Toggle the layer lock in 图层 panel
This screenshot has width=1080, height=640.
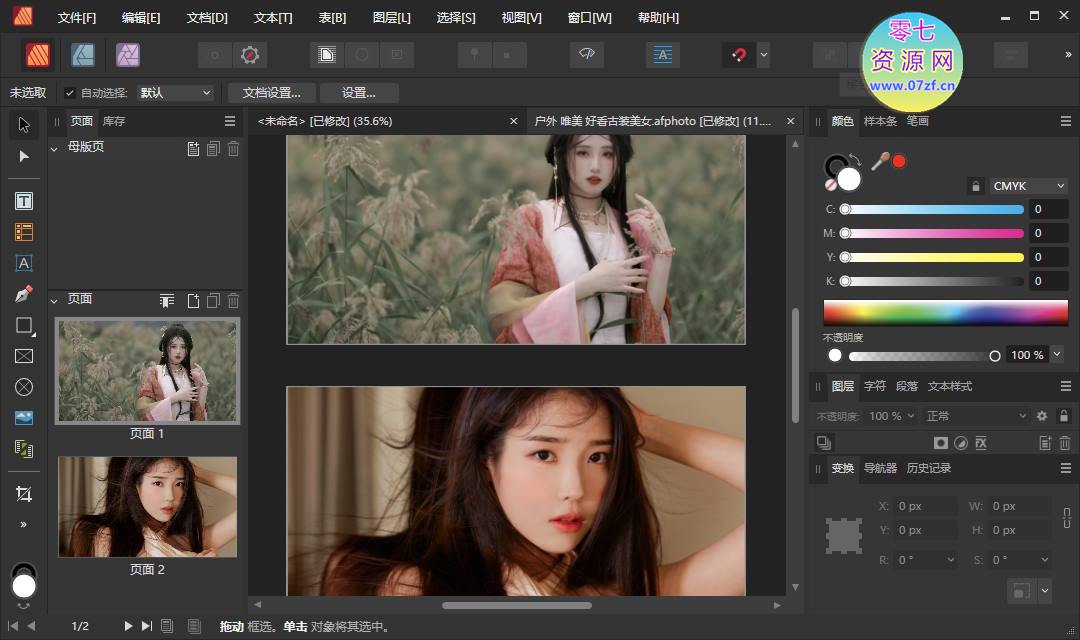(1064, 416)
